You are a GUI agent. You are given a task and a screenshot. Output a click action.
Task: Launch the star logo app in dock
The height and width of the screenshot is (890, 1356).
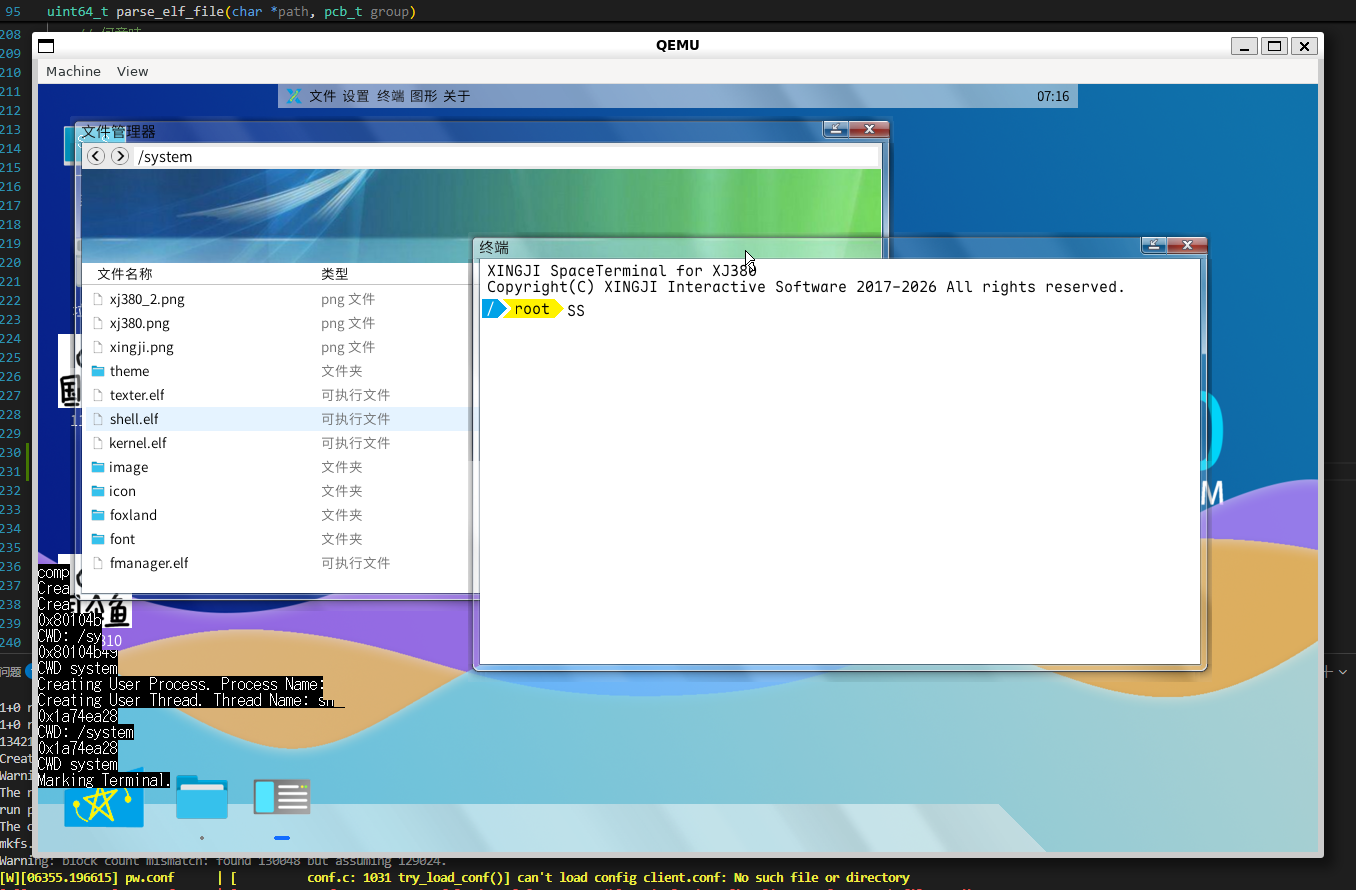[x=103, y=803]
